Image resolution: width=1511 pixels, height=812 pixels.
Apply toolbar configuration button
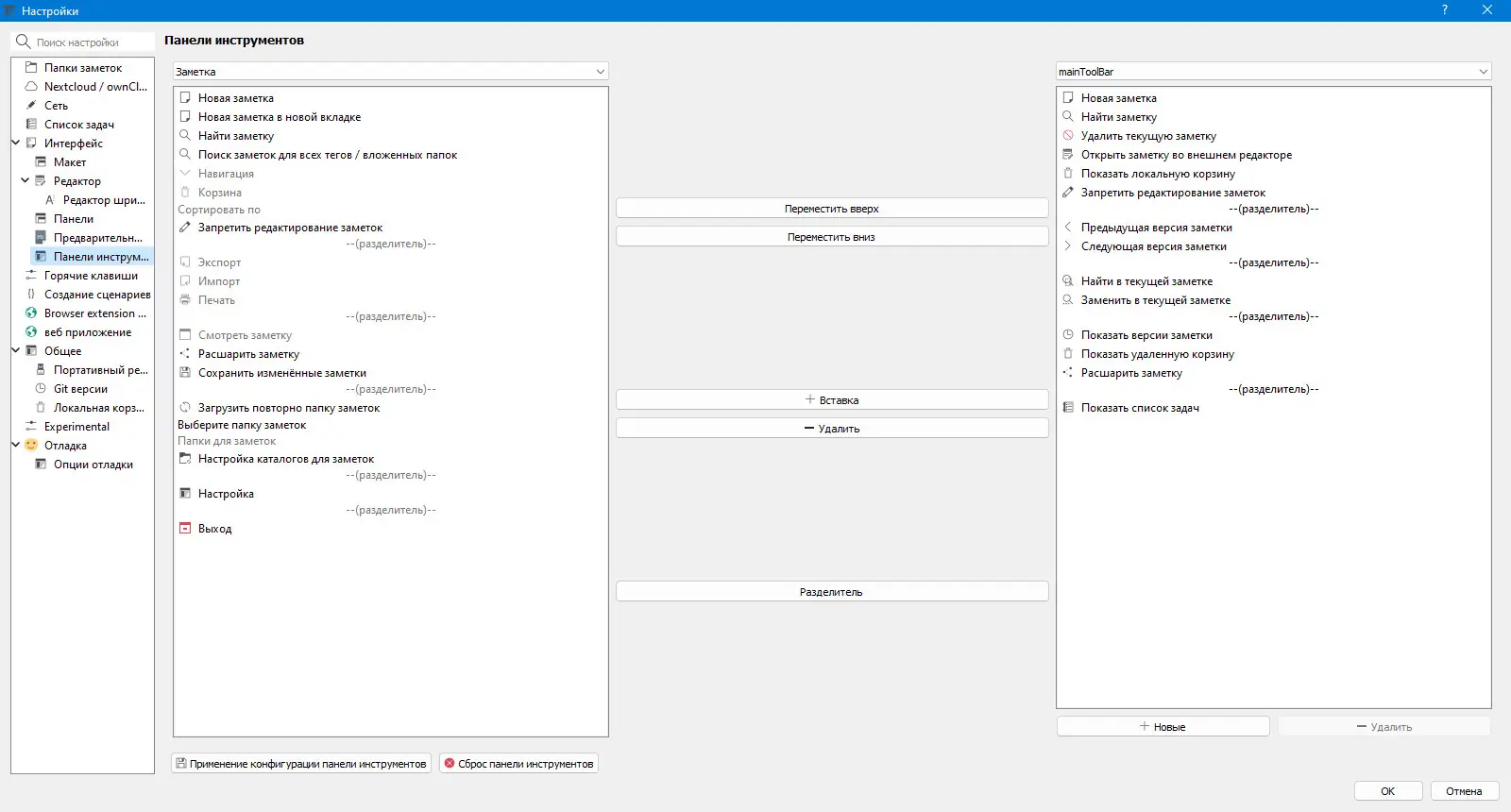click(301, 764)
